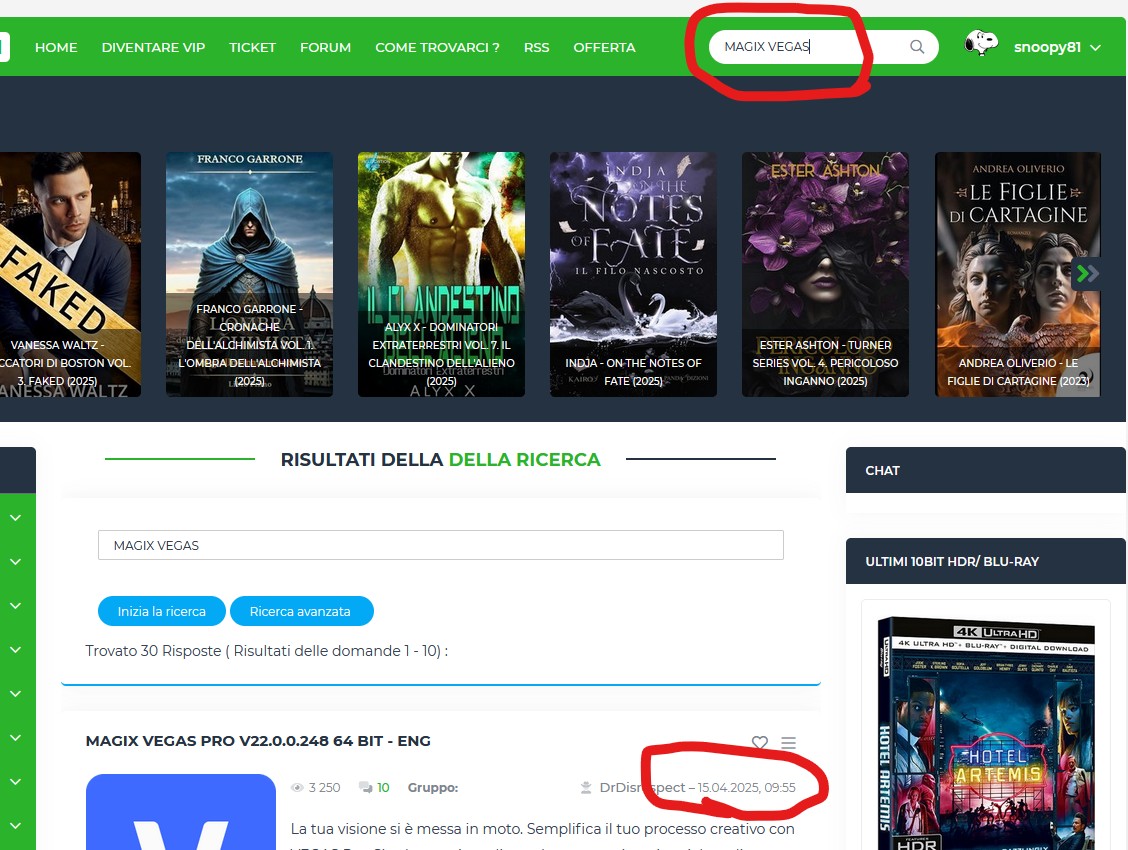Screen dimensions: 1128x850
Task: Open MAGIX VEGAS PRO V22.0.0.248 64 BIT - ENG title
Action: (x=258, y=741)
